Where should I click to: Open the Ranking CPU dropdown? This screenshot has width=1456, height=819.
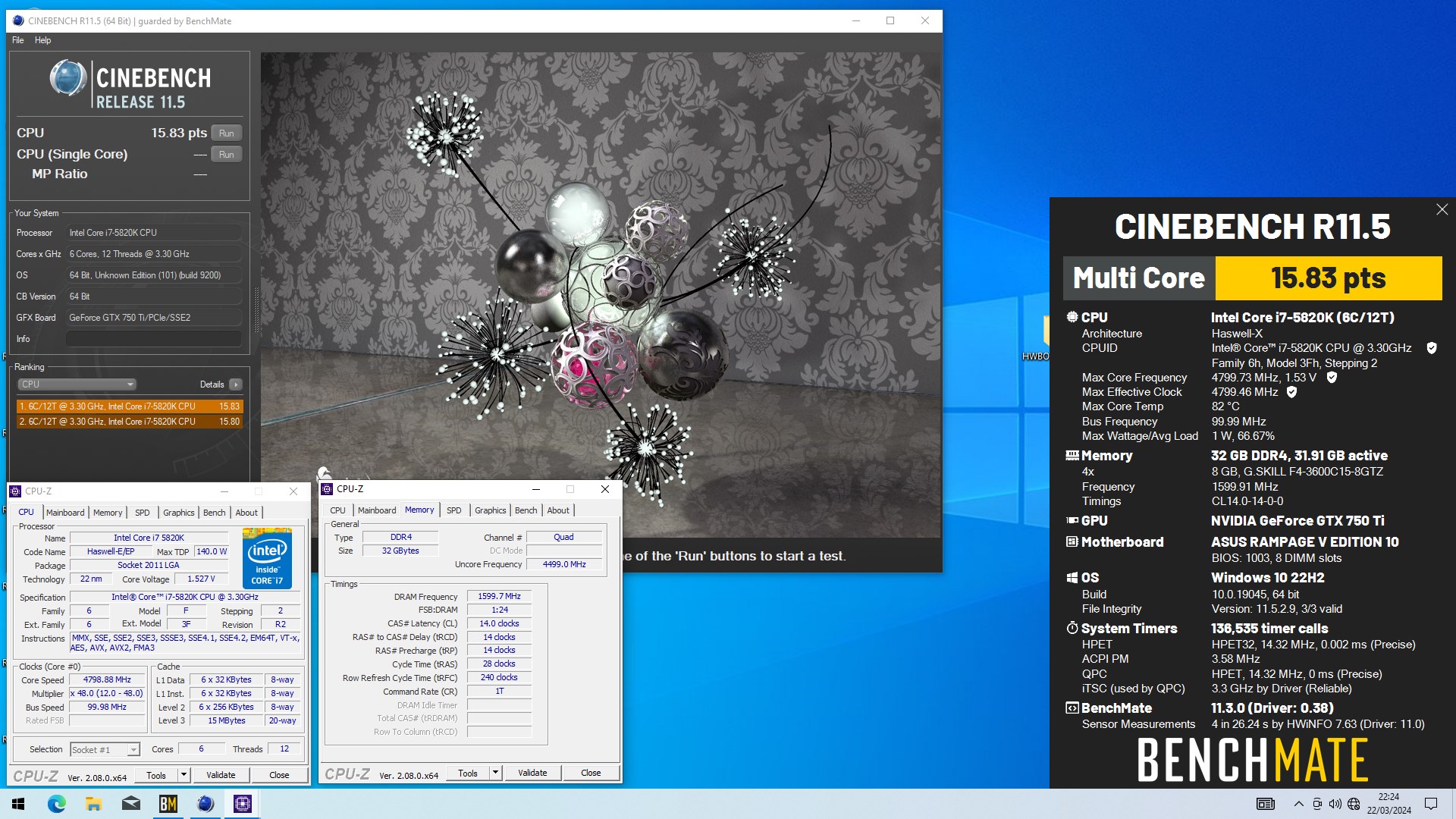coord(77,384)
